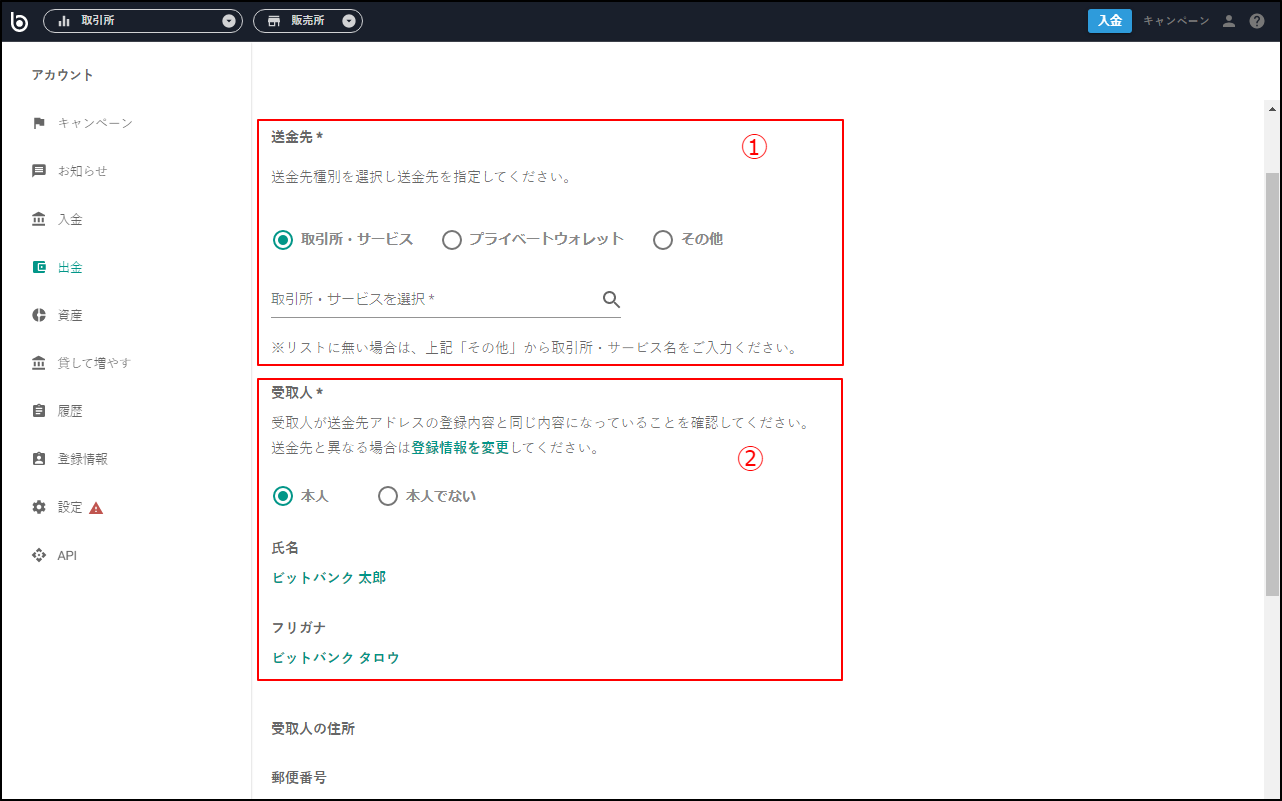1282x801 pixels.
Task: Open 登録情報 in the sidebar
Action: [x=83, y=459]
